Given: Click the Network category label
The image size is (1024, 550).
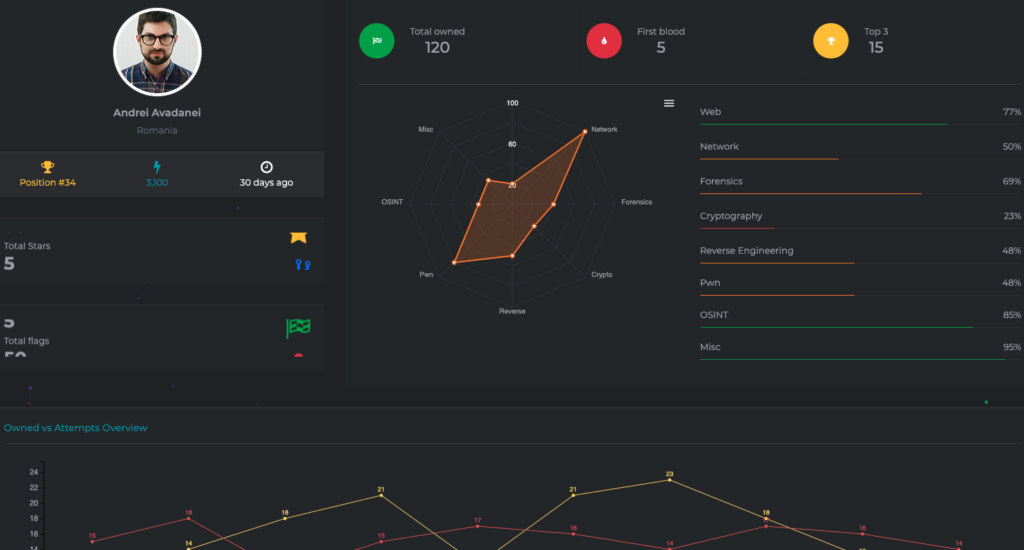Looking at the screenshot, I should tap(719, 146).
